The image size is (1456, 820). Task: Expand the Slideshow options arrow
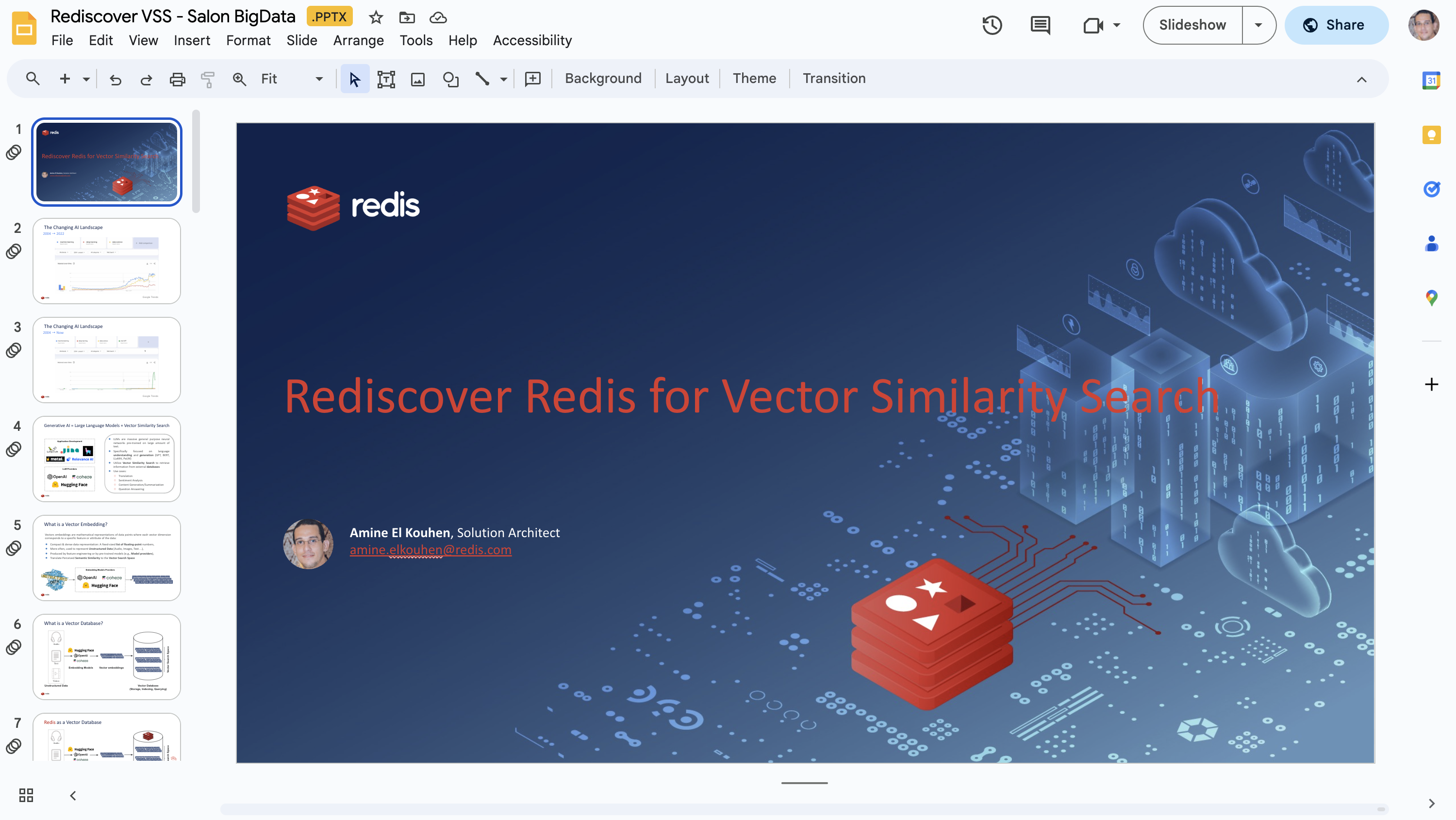click(x=1258, y=25)
